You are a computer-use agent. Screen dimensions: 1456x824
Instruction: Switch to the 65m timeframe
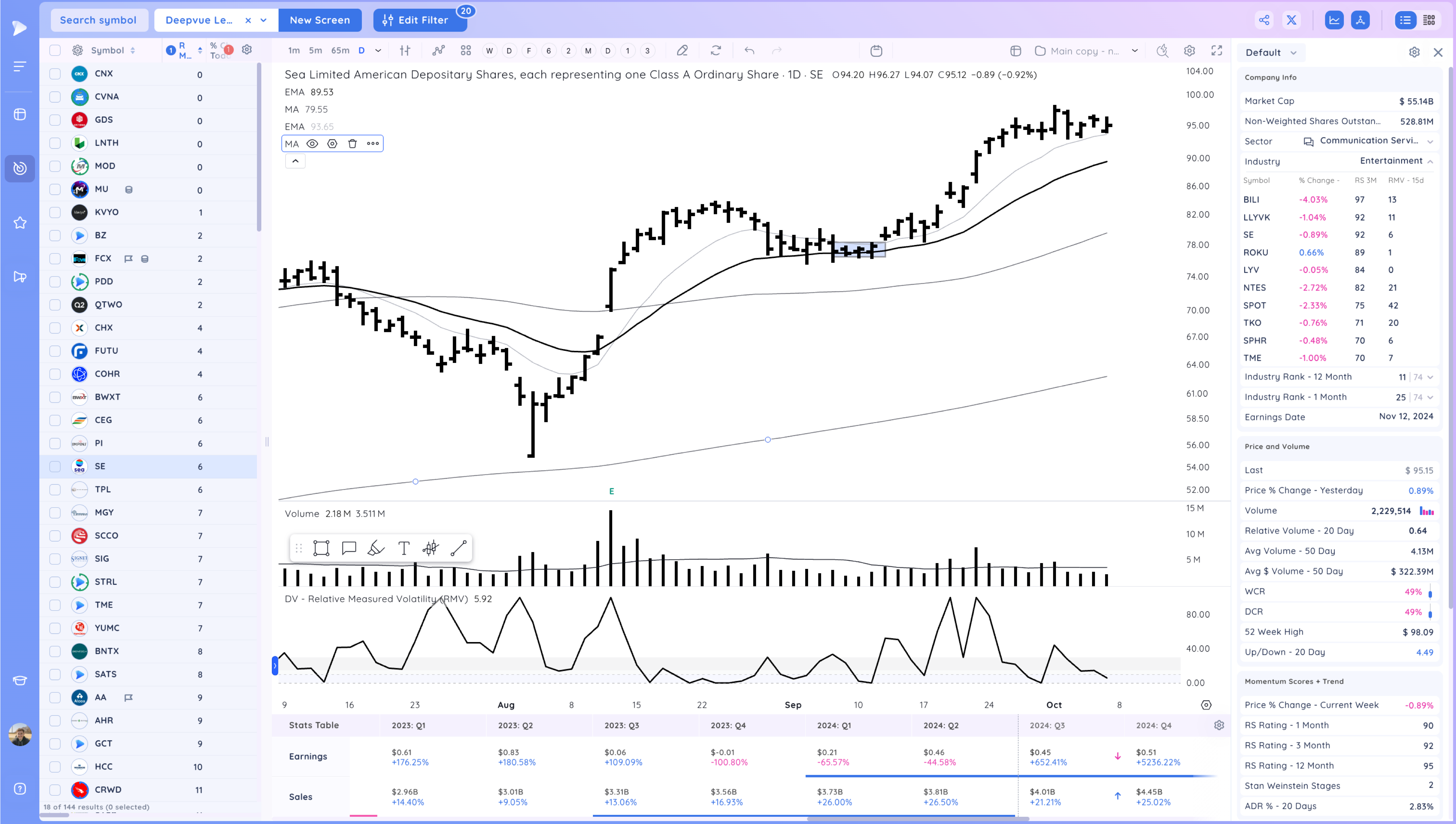click(340, 50)
